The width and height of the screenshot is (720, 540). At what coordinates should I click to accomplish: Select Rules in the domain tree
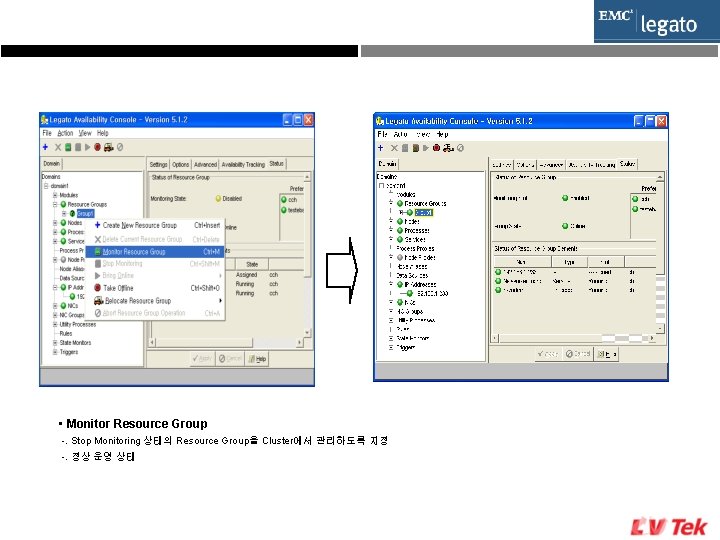click(x=66, y=333)
